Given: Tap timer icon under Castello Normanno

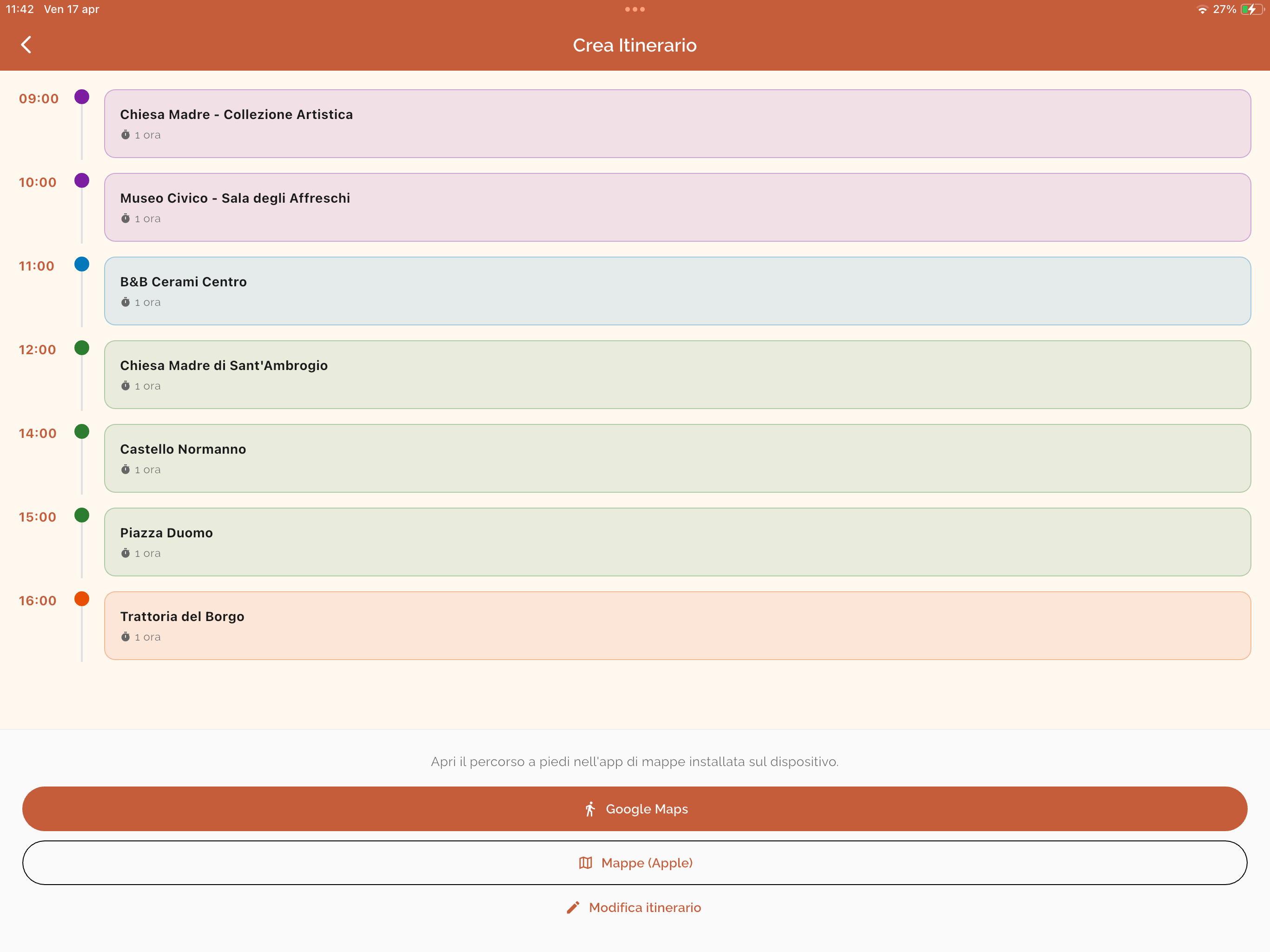Looking at the screenshot, I should [125, 469].
